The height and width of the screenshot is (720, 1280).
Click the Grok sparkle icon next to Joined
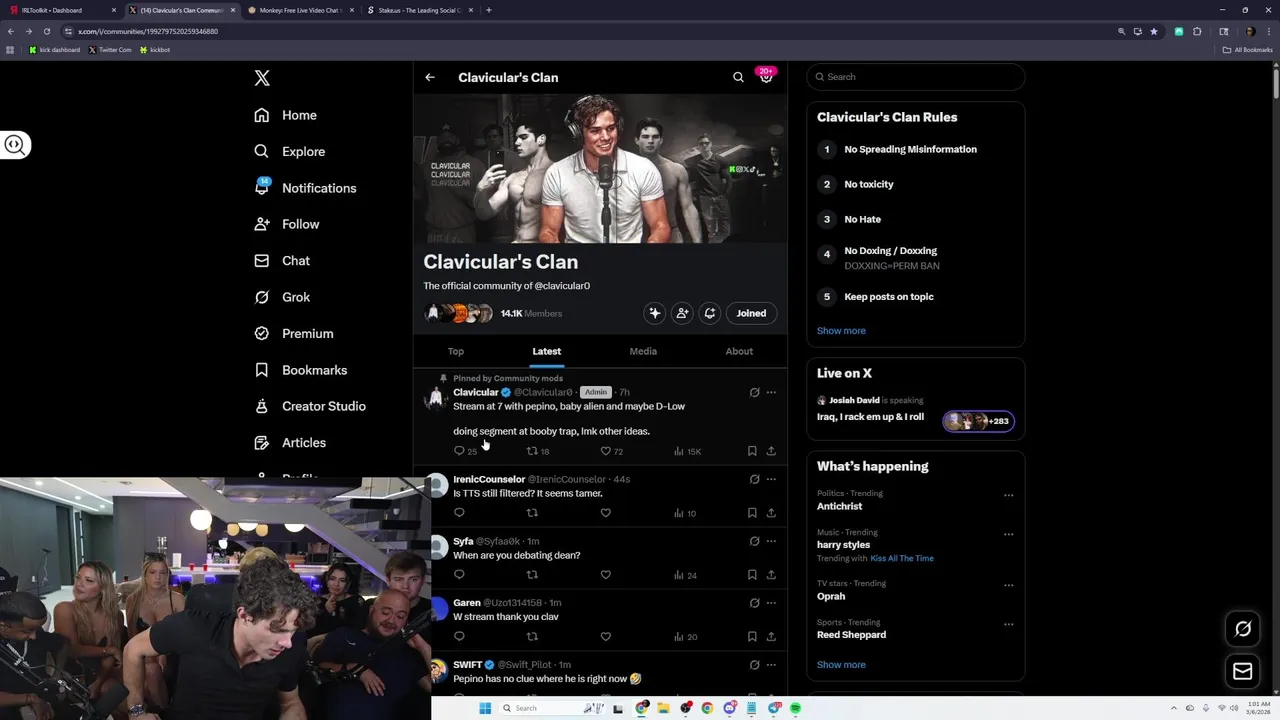click(x=655, y=313)
